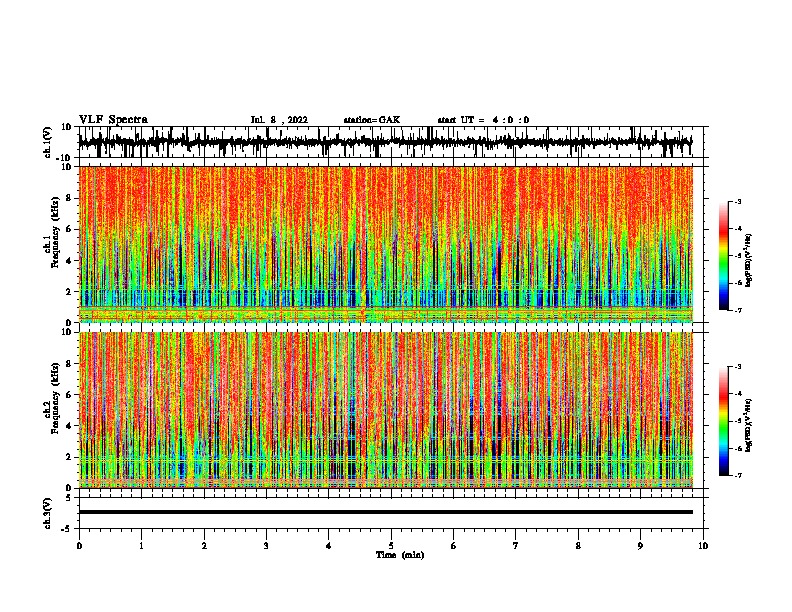Click the 'station=GAK' header label
Viewport: 792px width, 612px height.
click(372, 120)
